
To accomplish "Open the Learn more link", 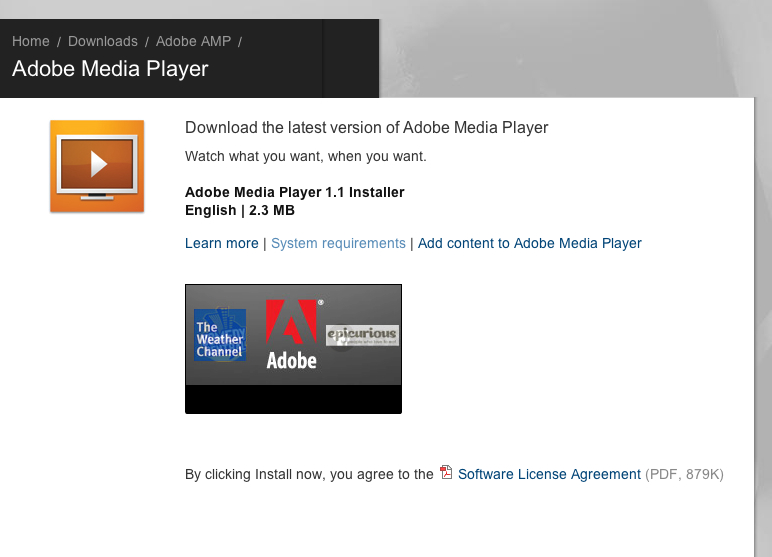I will (x=222, y=243).
